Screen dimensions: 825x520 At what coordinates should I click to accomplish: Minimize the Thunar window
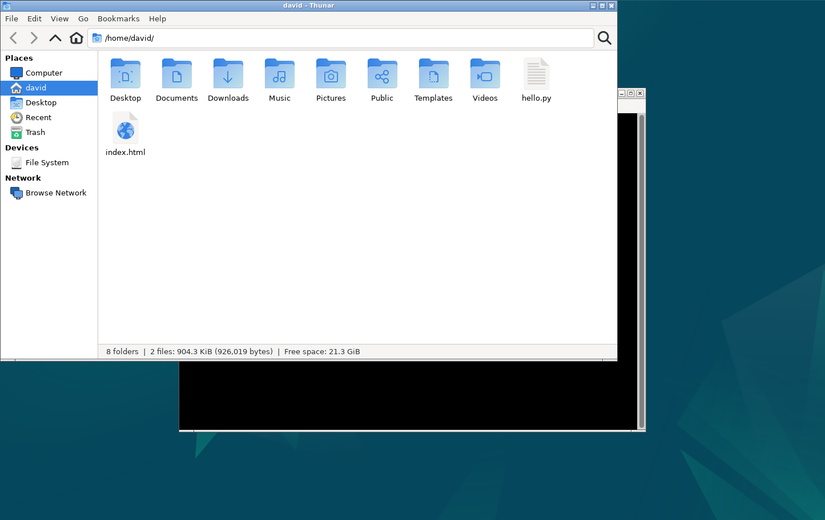tap(593, 6)
